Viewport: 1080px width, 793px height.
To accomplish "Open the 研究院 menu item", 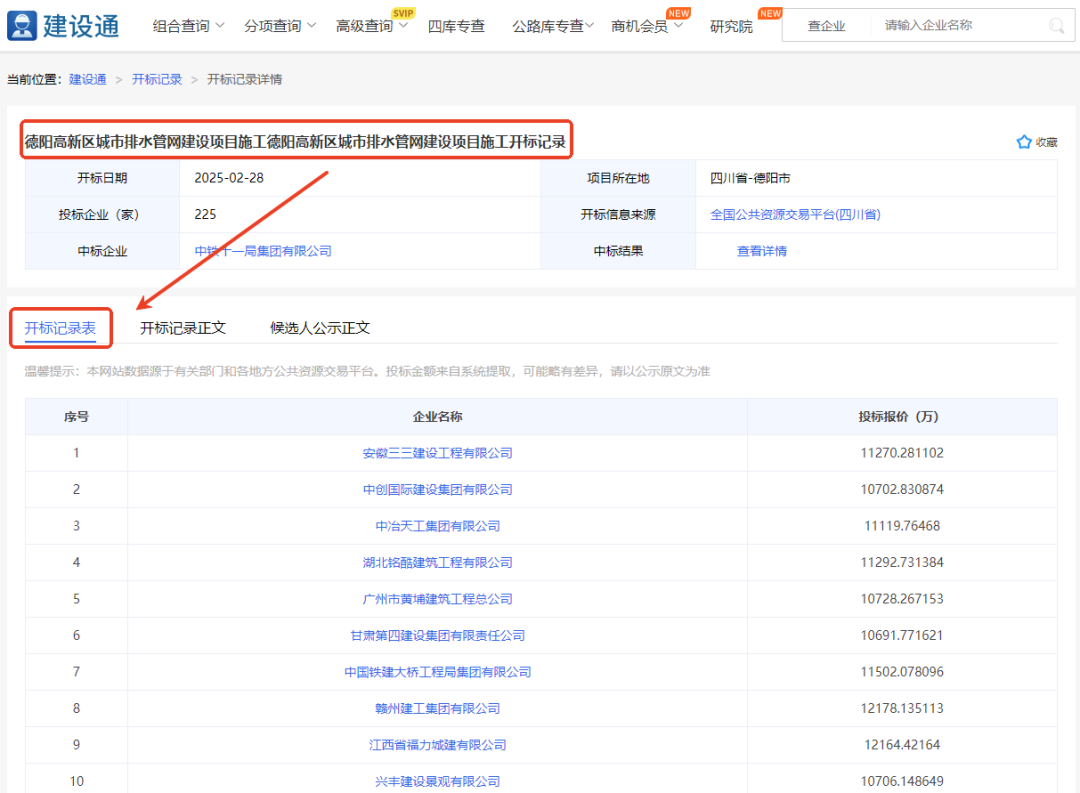I will 731,26.
